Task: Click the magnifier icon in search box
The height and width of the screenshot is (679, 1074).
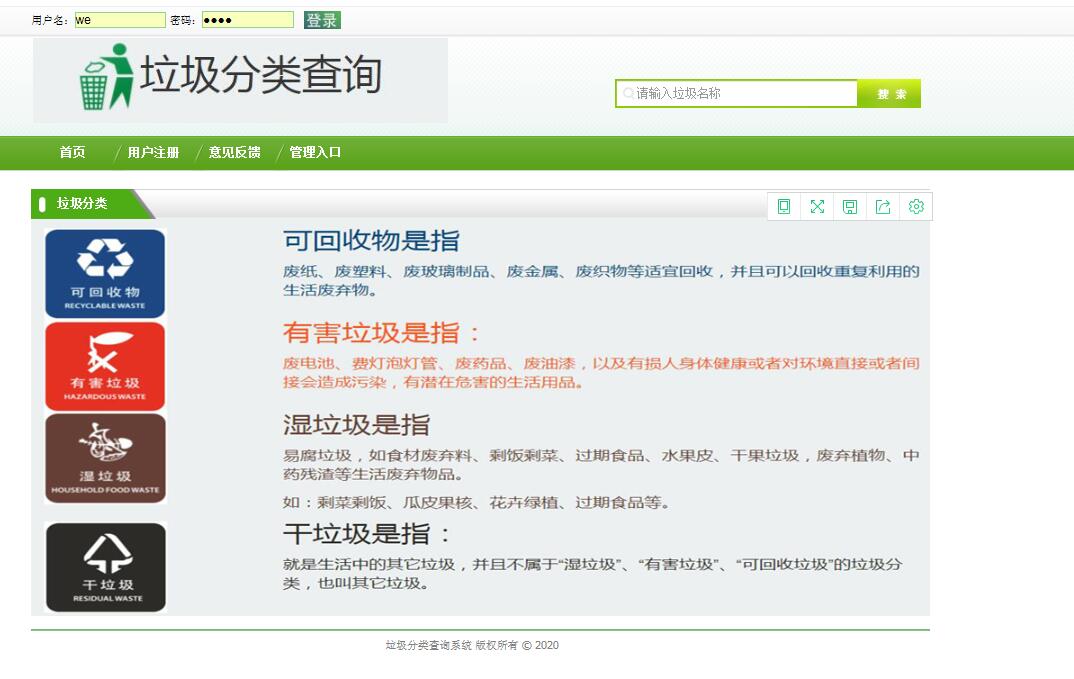Action: 628,93
